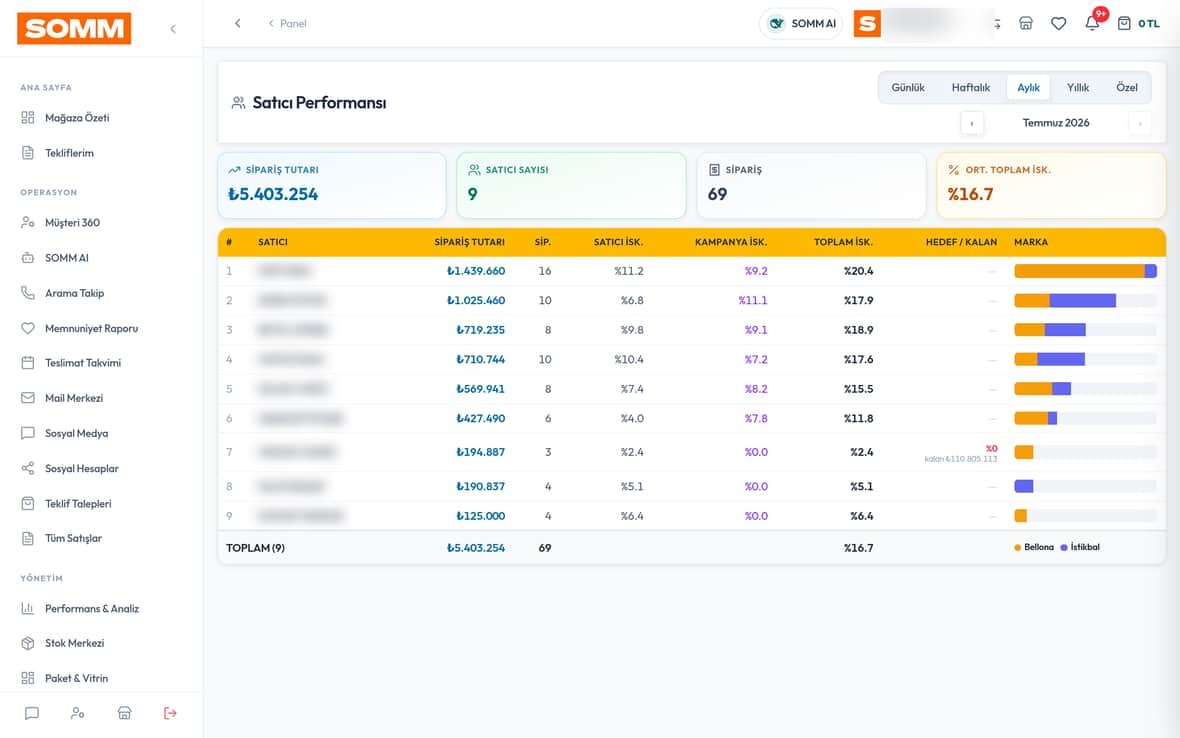Select the Özel period tab
Screen dimensions: 1180x738
pos(1127,87)
